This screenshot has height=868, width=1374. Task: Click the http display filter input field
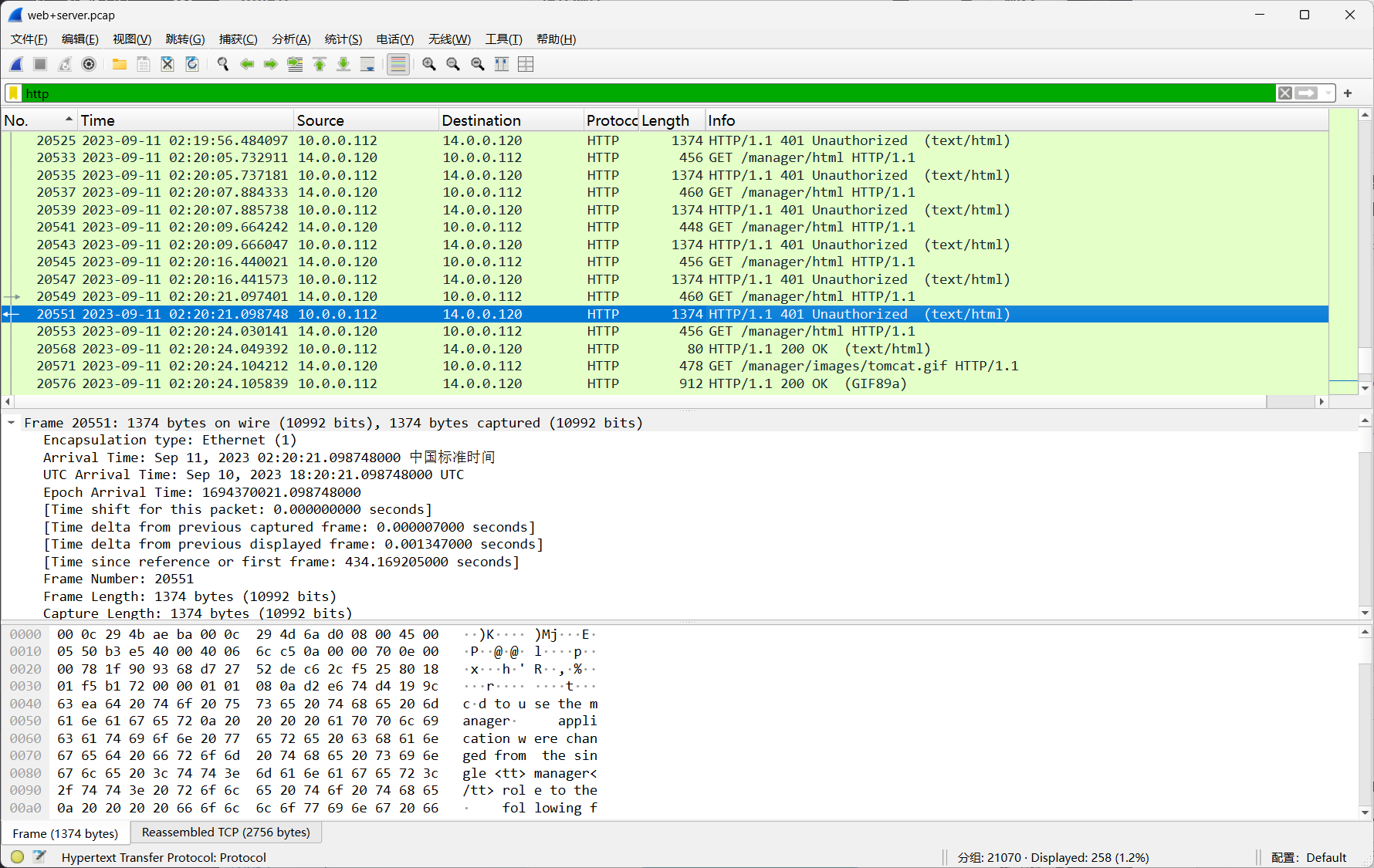coord(648,93)
